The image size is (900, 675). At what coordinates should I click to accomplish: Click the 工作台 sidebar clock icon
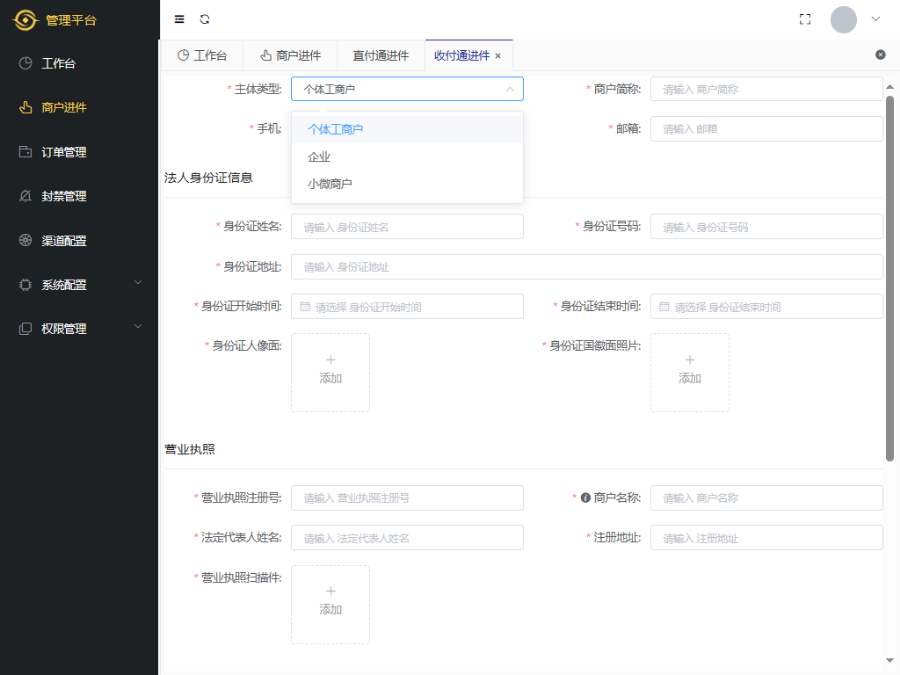point(25,63)
